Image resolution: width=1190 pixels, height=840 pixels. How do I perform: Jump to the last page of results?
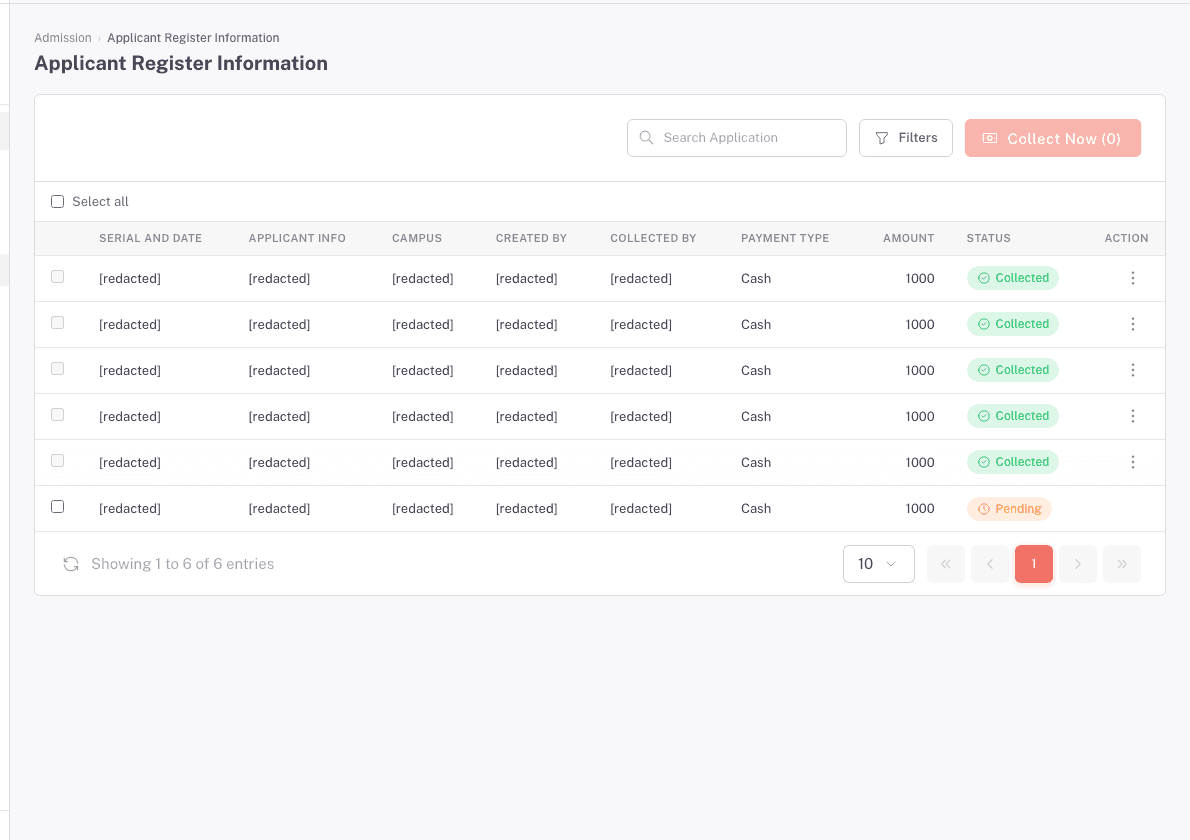tap(1122, 564)
